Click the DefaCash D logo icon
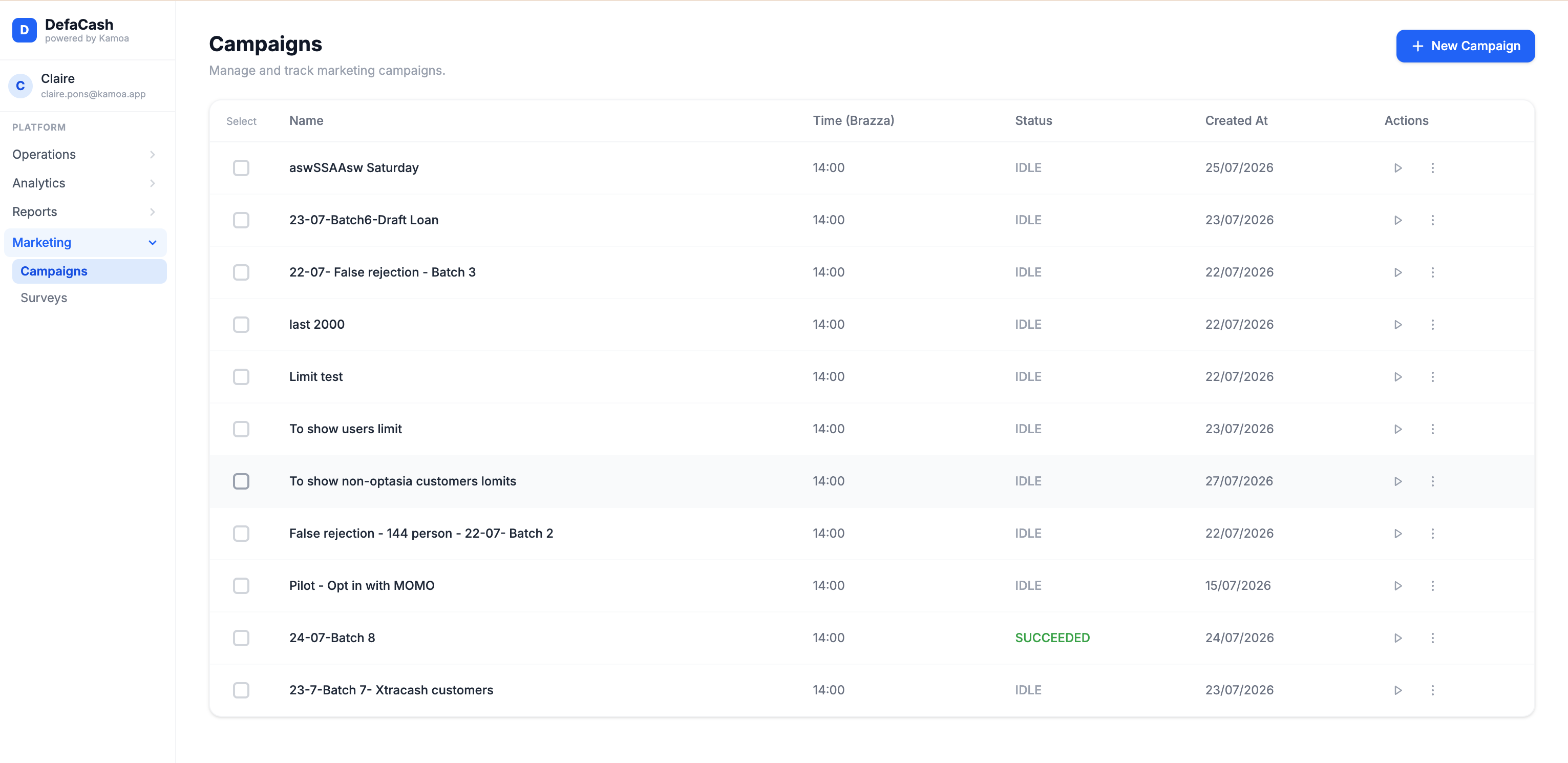 (25, 30)
